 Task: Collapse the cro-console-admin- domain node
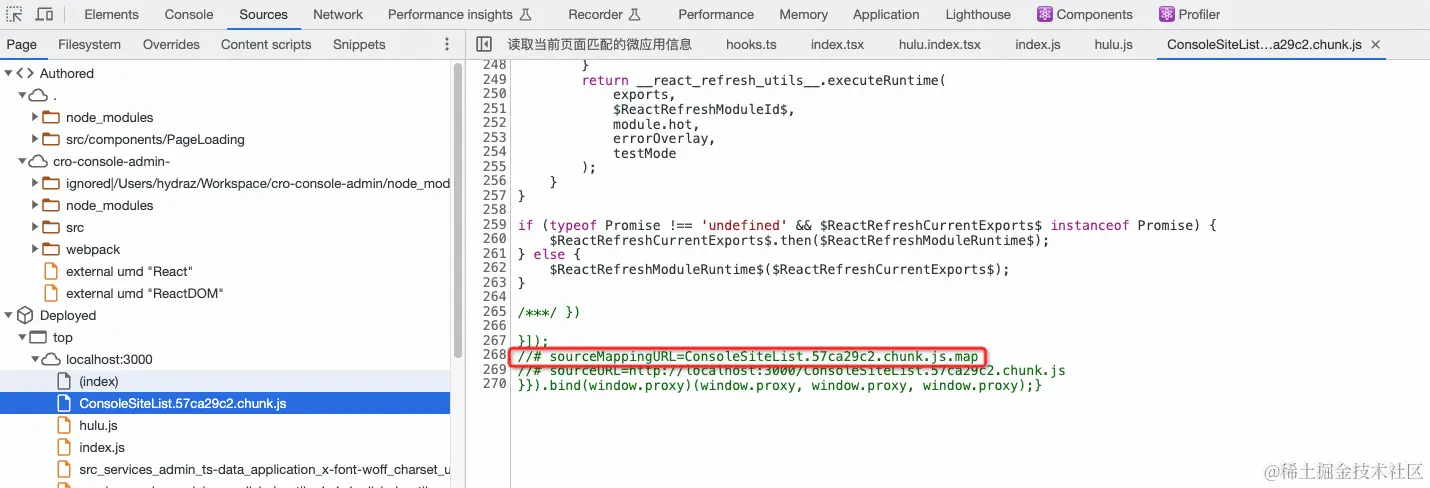point(22,161)
